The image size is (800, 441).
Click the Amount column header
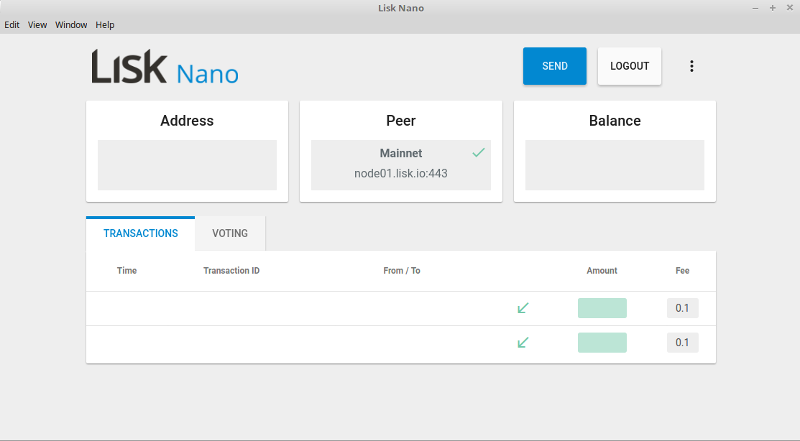pyautogui.click(x=602, y=271)
